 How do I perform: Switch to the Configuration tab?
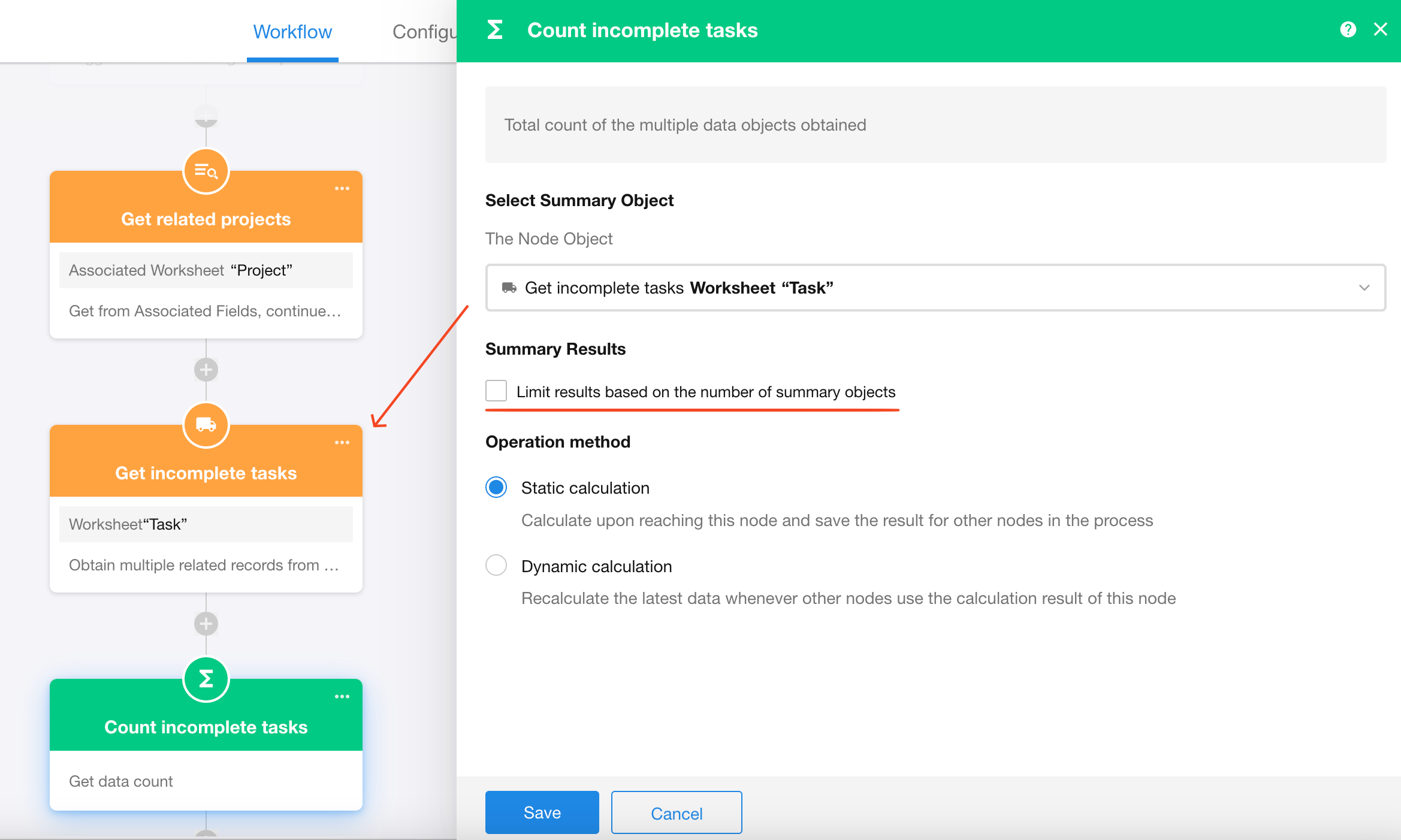[x=424, y=32]
